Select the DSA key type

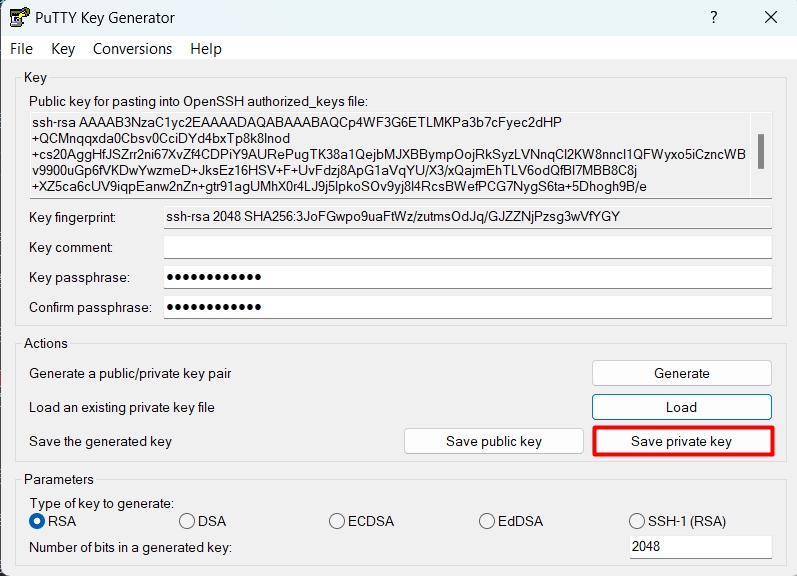click(187, 521)
